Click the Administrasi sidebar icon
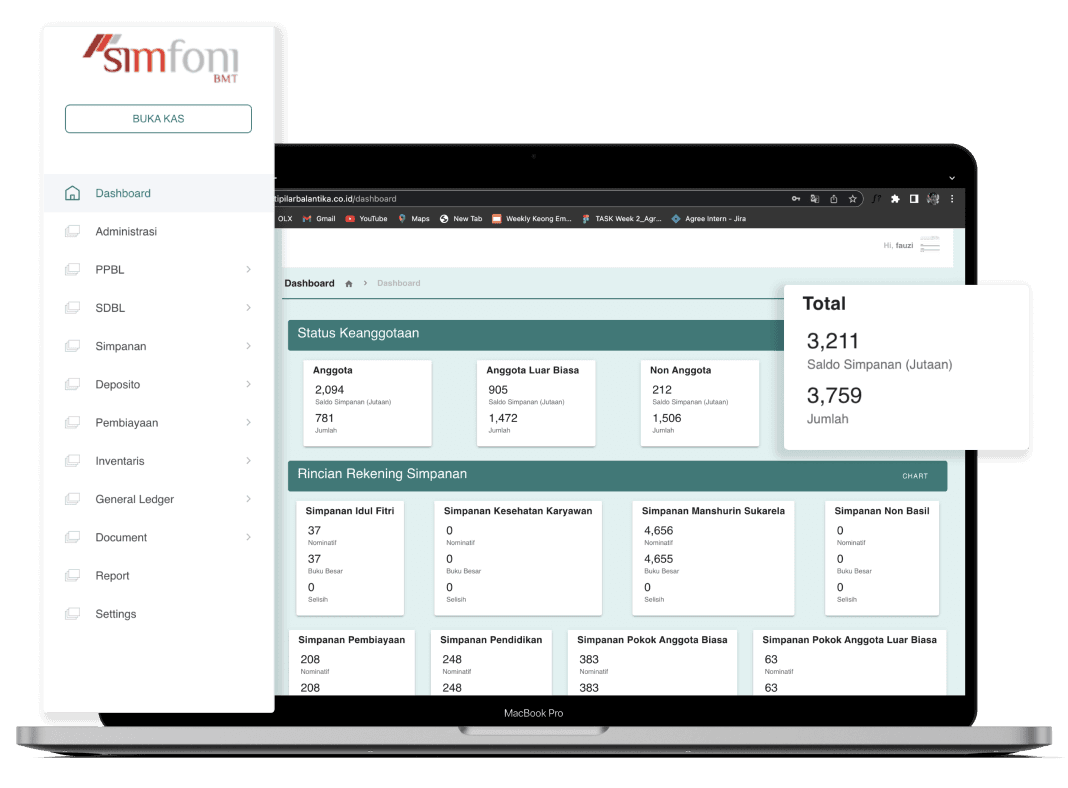The width and height of the screenshot is (1068, 788). point(72,232)
